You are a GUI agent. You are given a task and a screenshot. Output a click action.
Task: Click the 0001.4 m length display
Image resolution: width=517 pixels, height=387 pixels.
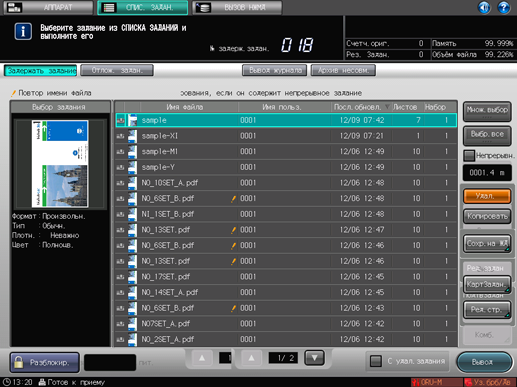click(x=487, y=173)
